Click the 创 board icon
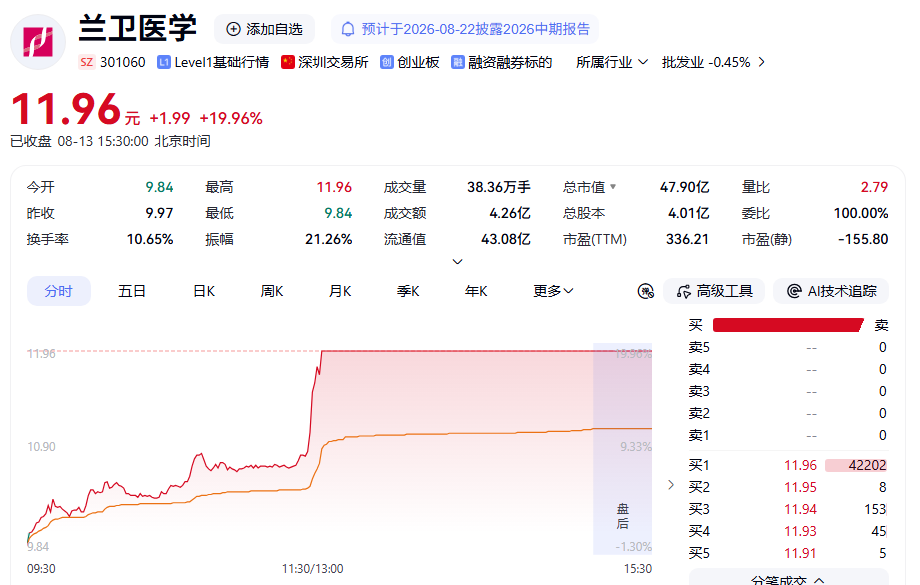Image resolution: width=920 pixels, height=585 pixels. tap(387, 62)
